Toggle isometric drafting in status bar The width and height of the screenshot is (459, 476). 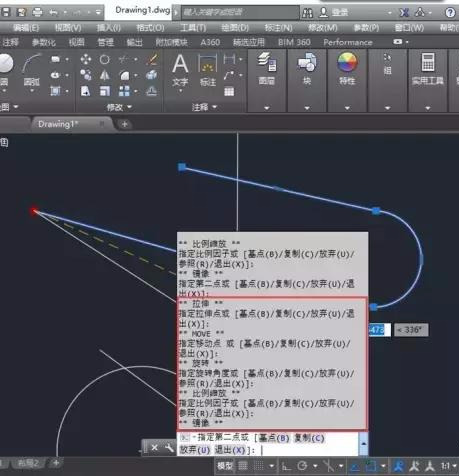tap(328, 466)
